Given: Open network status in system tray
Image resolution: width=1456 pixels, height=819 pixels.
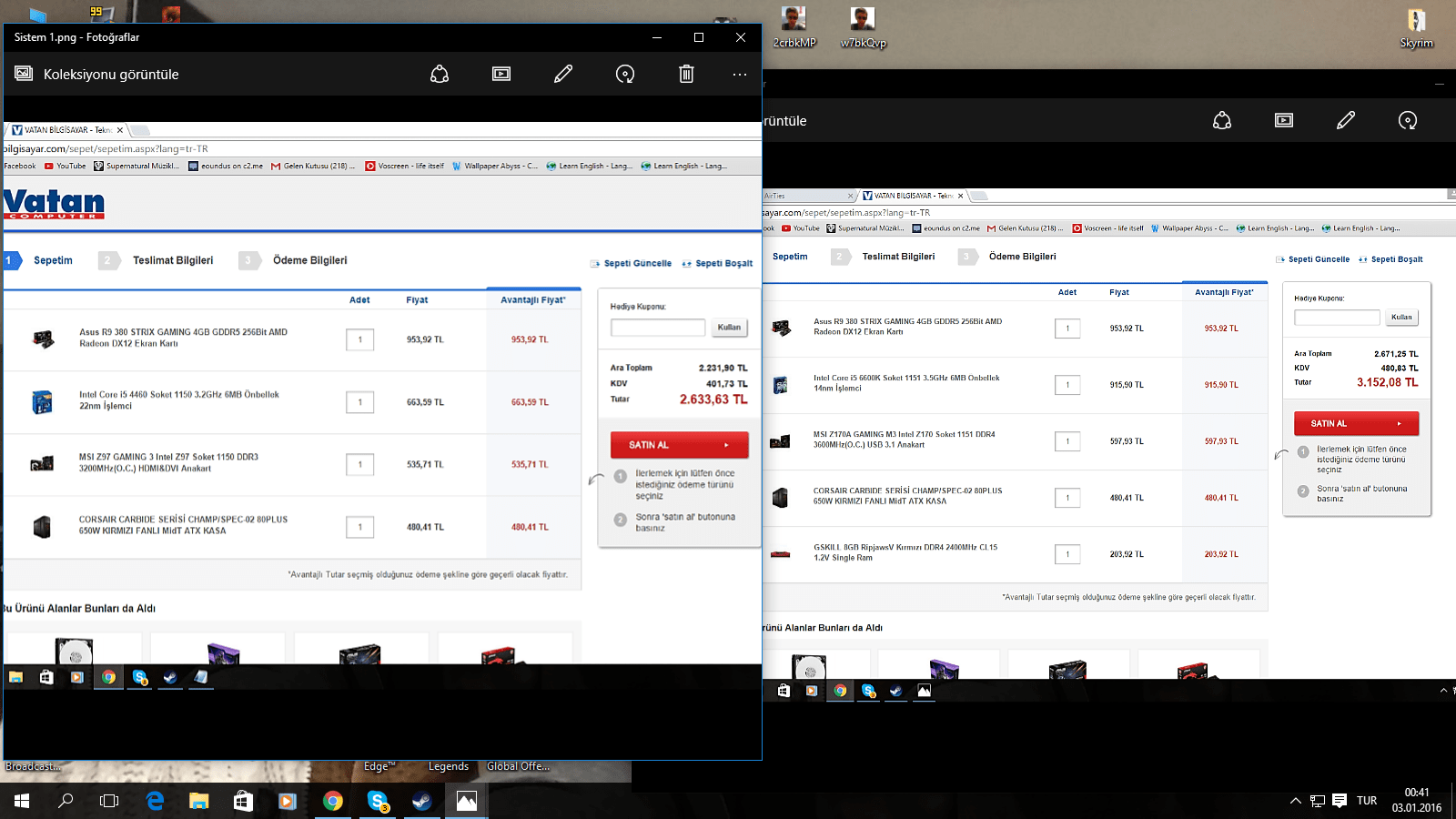Looking at the screenshot, I should pyautogui.click(x=1317, y=801).
